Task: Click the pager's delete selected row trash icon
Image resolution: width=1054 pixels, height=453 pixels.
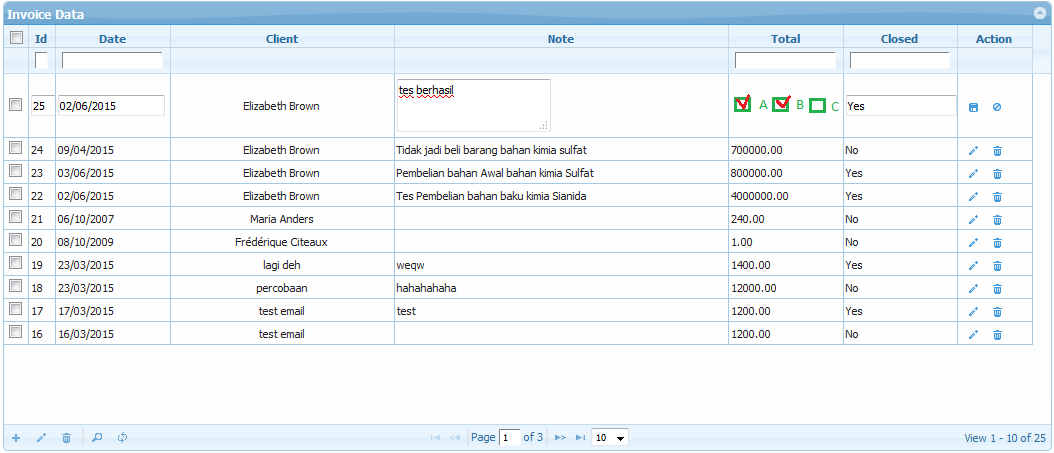Action: 66,438
